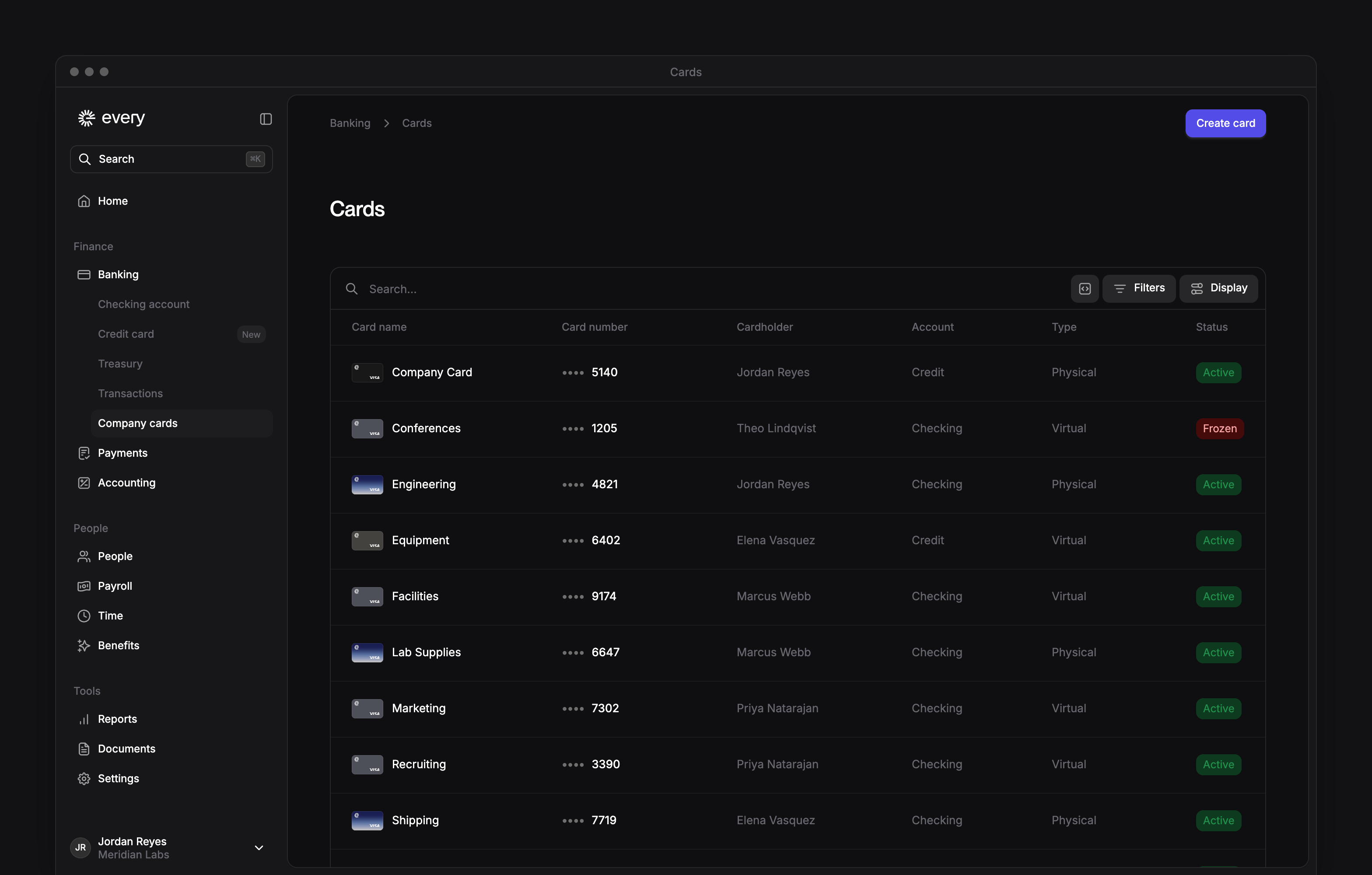
Task: Click the Company Card thumbnail image
Action: [367, 373]
